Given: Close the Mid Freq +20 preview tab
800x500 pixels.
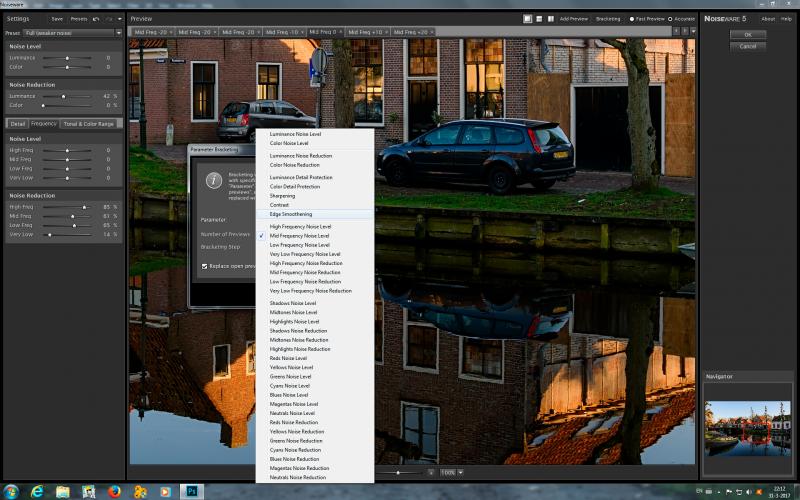Looking at the screenshot, I should 432,32.
